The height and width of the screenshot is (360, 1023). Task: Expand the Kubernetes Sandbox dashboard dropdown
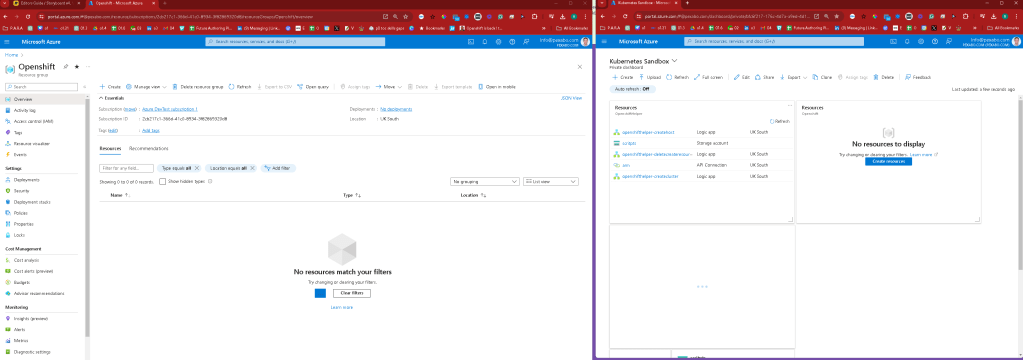tap(675, 61)
